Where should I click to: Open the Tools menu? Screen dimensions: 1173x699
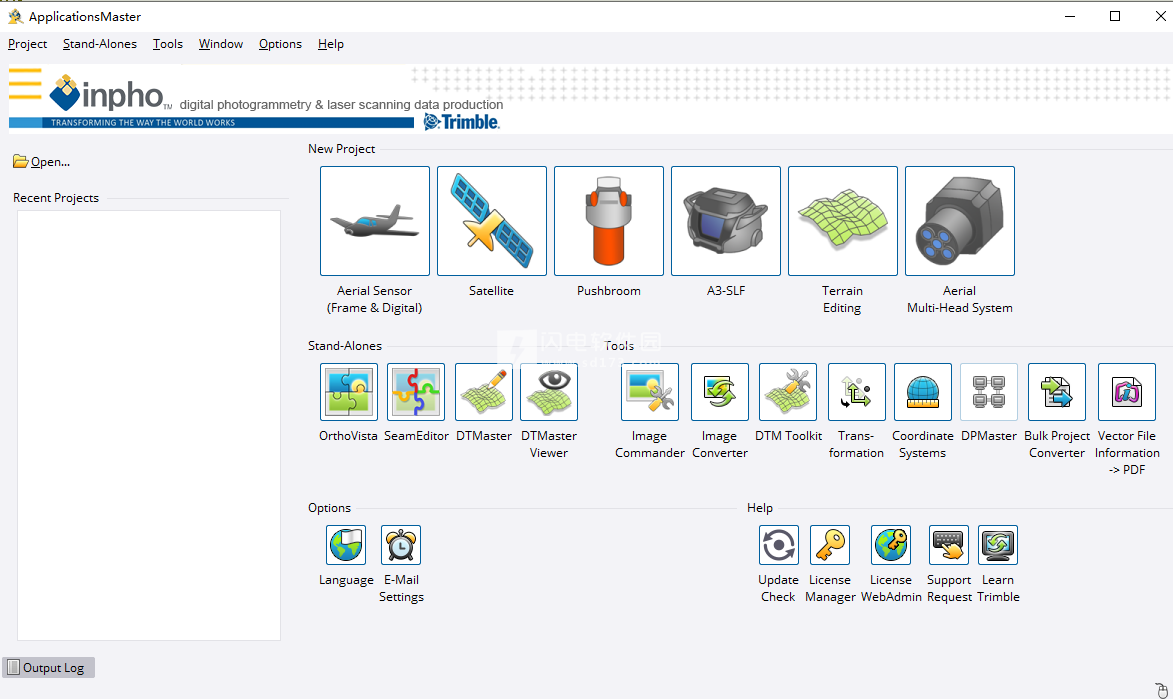click(x=167, y=43)
